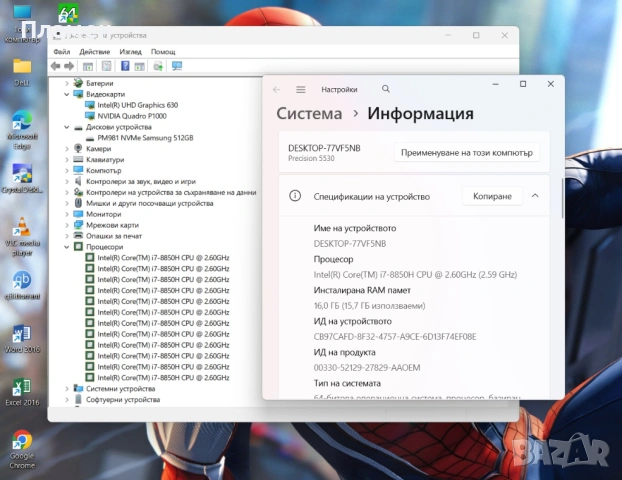Screen dimensions: 622x480
Task: Open the Помощ menu
Action: [x=163, y=52]
